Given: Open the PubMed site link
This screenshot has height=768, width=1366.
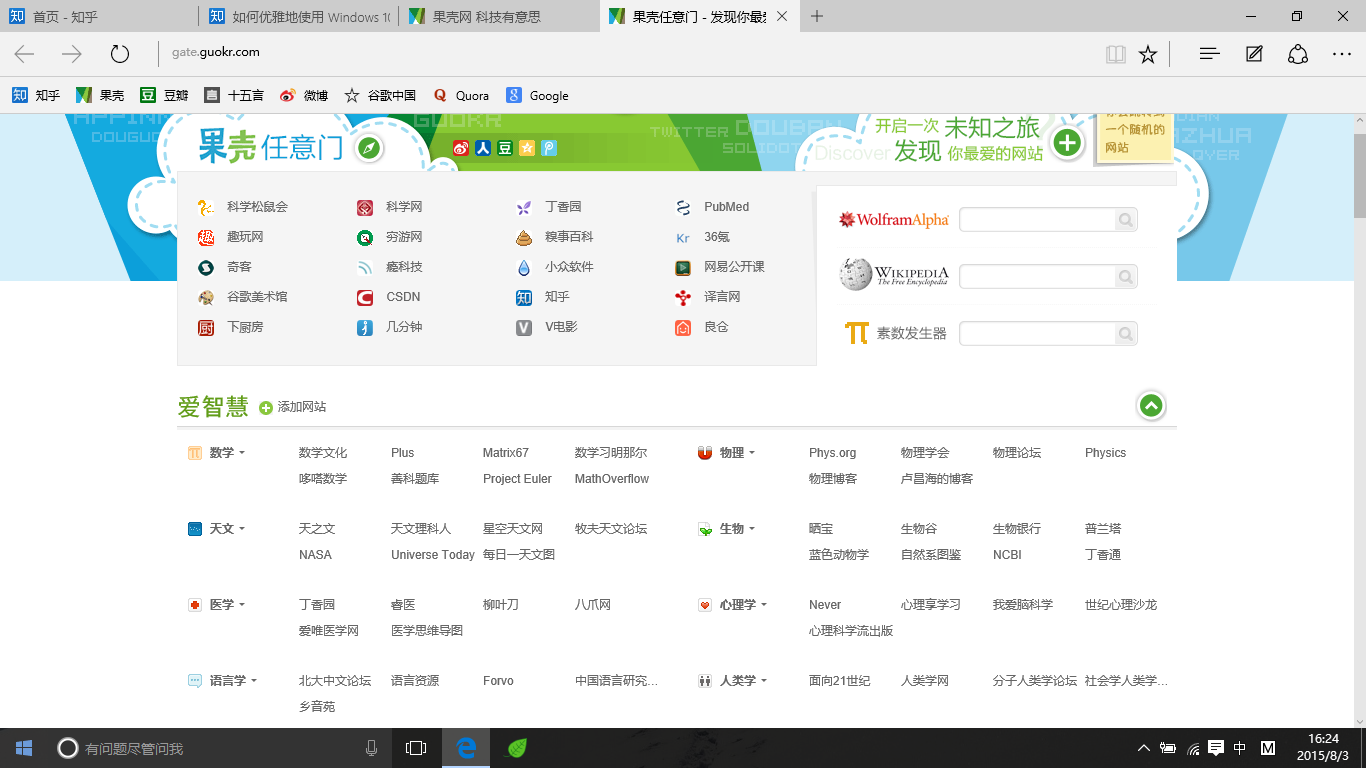Looking at the screenshot, I should point(726,207).
